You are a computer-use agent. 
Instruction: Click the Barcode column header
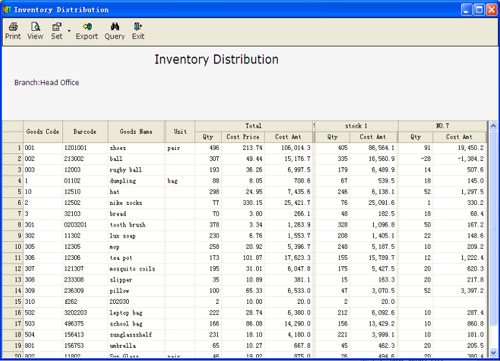pos(85,132)
